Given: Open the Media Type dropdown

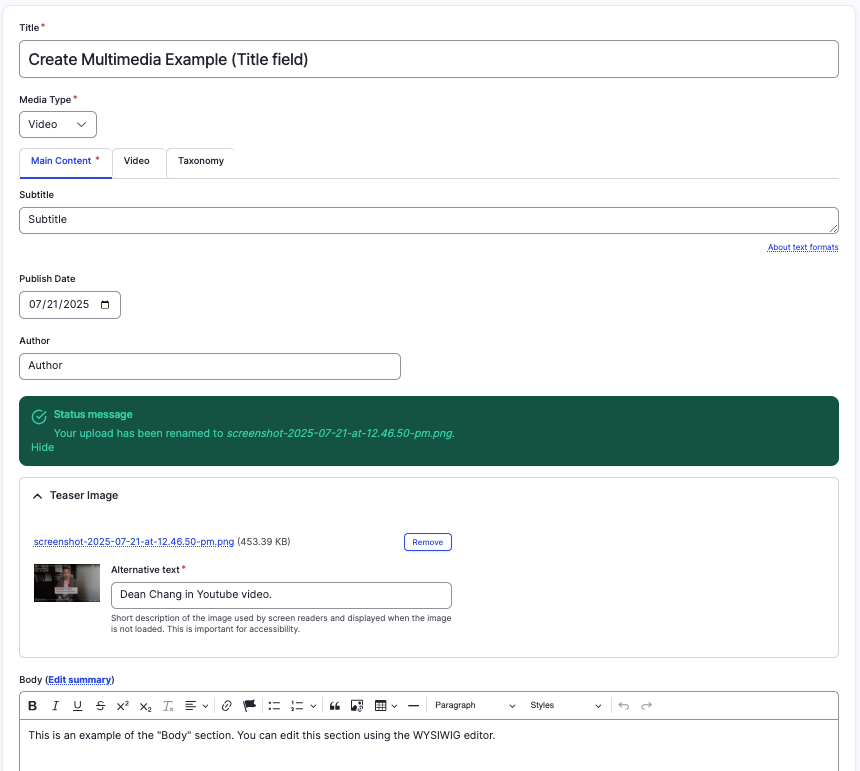Looking at the screenshot, I should click(x=58, y=124).
